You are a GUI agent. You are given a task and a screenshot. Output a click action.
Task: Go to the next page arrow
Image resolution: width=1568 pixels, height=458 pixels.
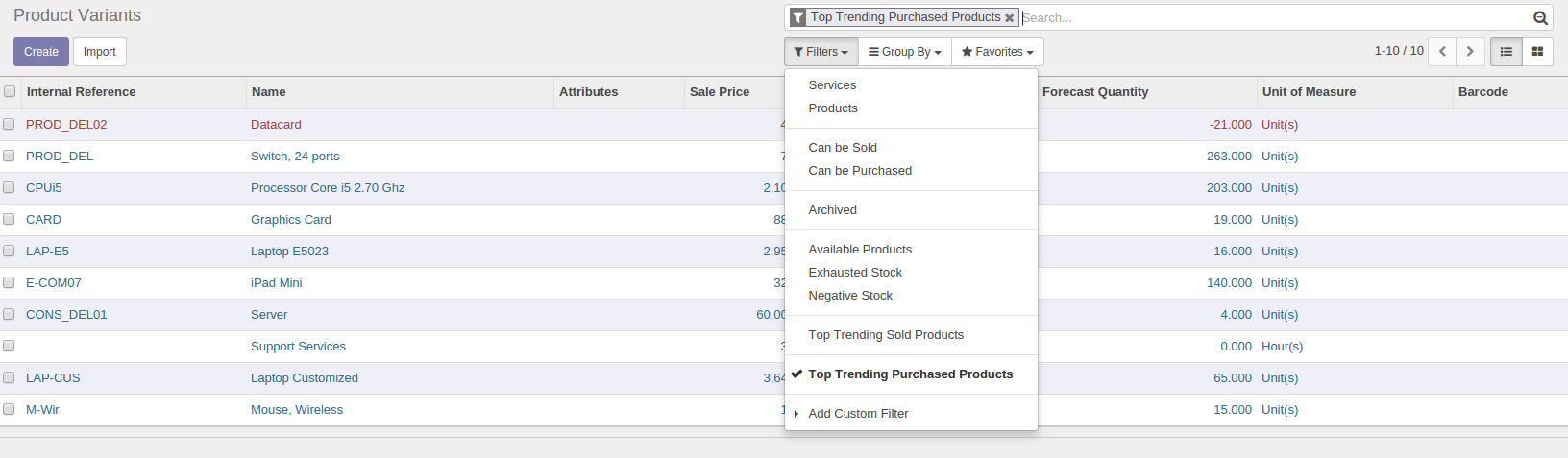click(1470, 52)
